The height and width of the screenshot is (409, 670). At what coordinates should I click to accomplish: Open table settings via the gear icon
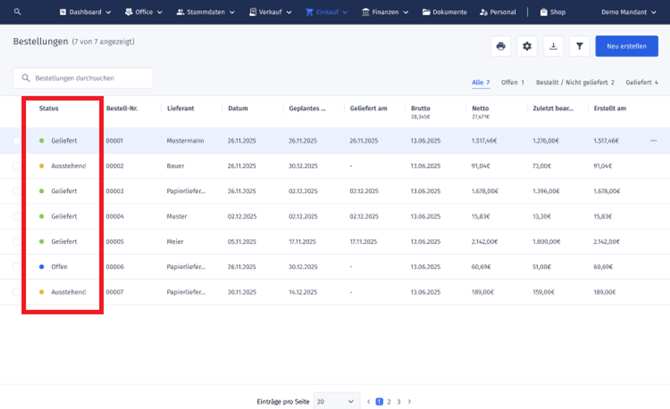point(527,46)
